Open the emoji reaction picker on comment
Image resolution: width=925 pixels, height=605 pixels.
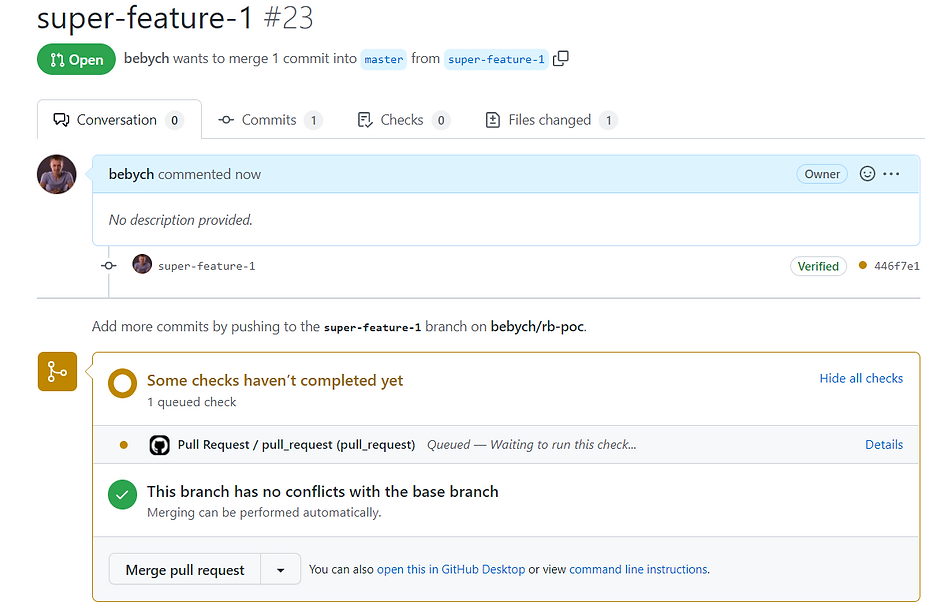[x=867, y=173]
